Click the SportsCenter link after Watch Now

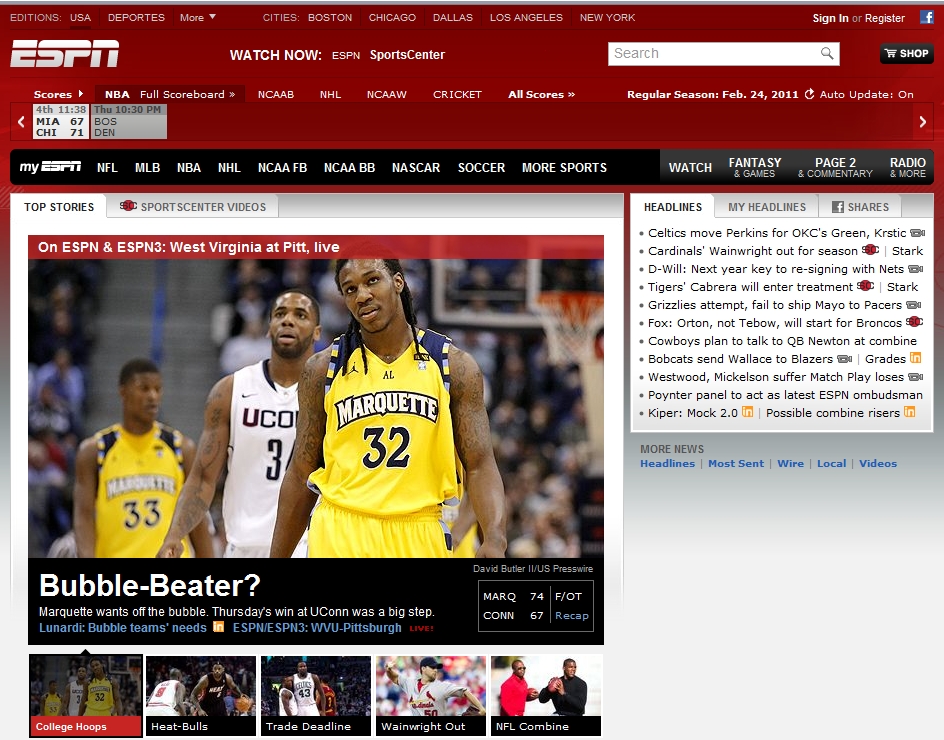tap(407, 55)
